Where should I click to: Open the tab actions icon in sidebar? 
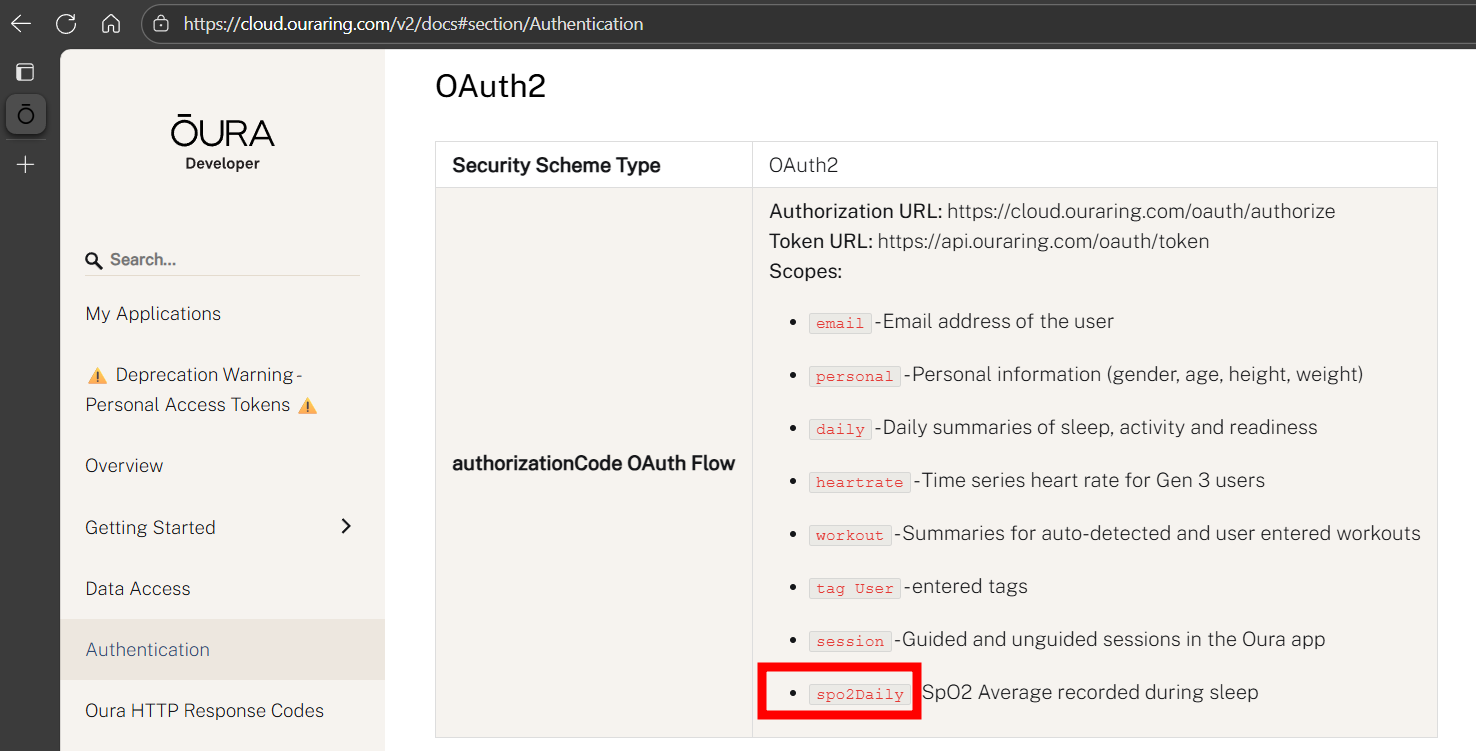[25, 72]
